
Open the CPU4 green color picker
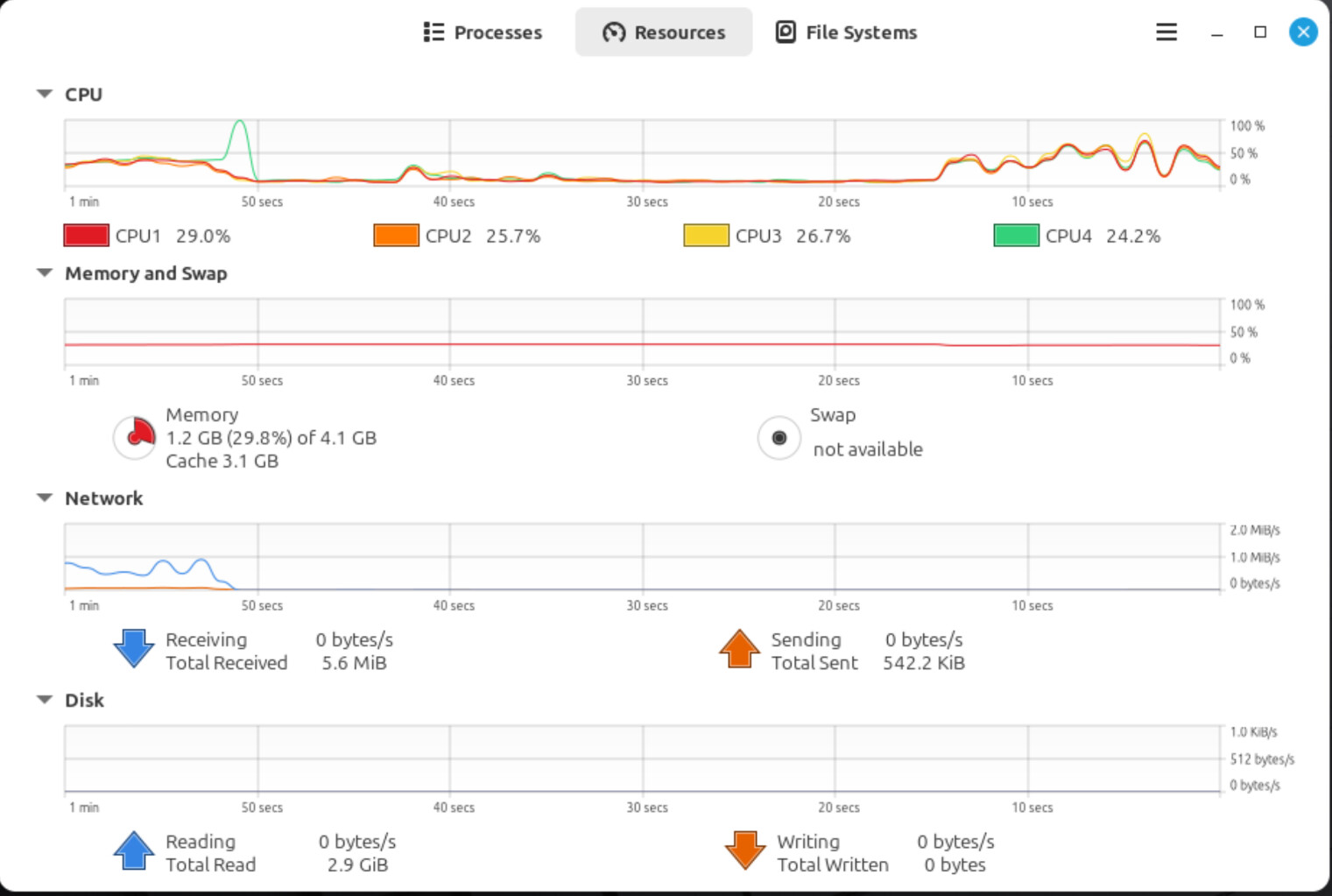coord(1016,236)
